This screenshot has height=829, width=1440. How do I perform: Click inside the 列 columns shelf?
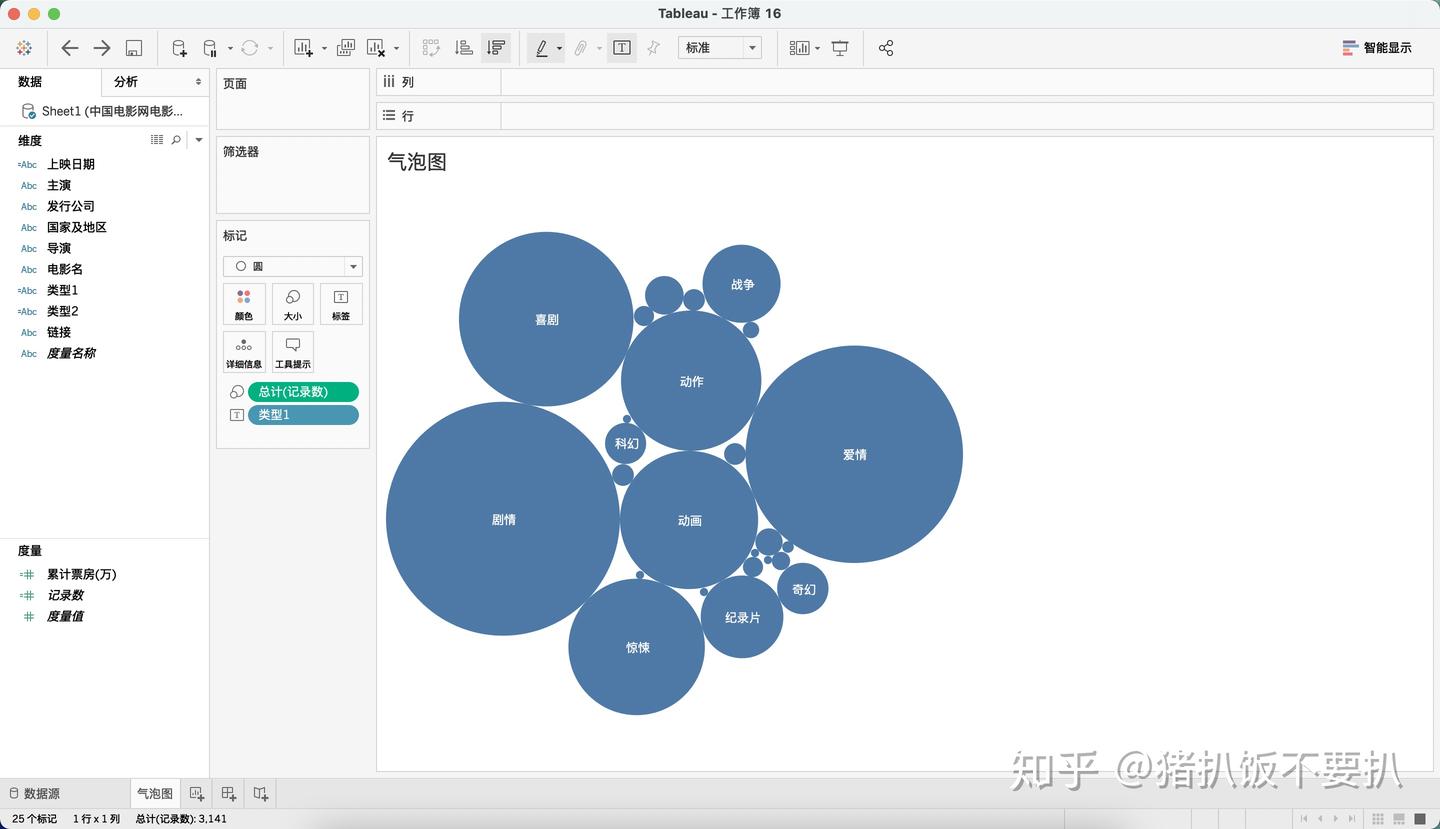tap(966, 82)
